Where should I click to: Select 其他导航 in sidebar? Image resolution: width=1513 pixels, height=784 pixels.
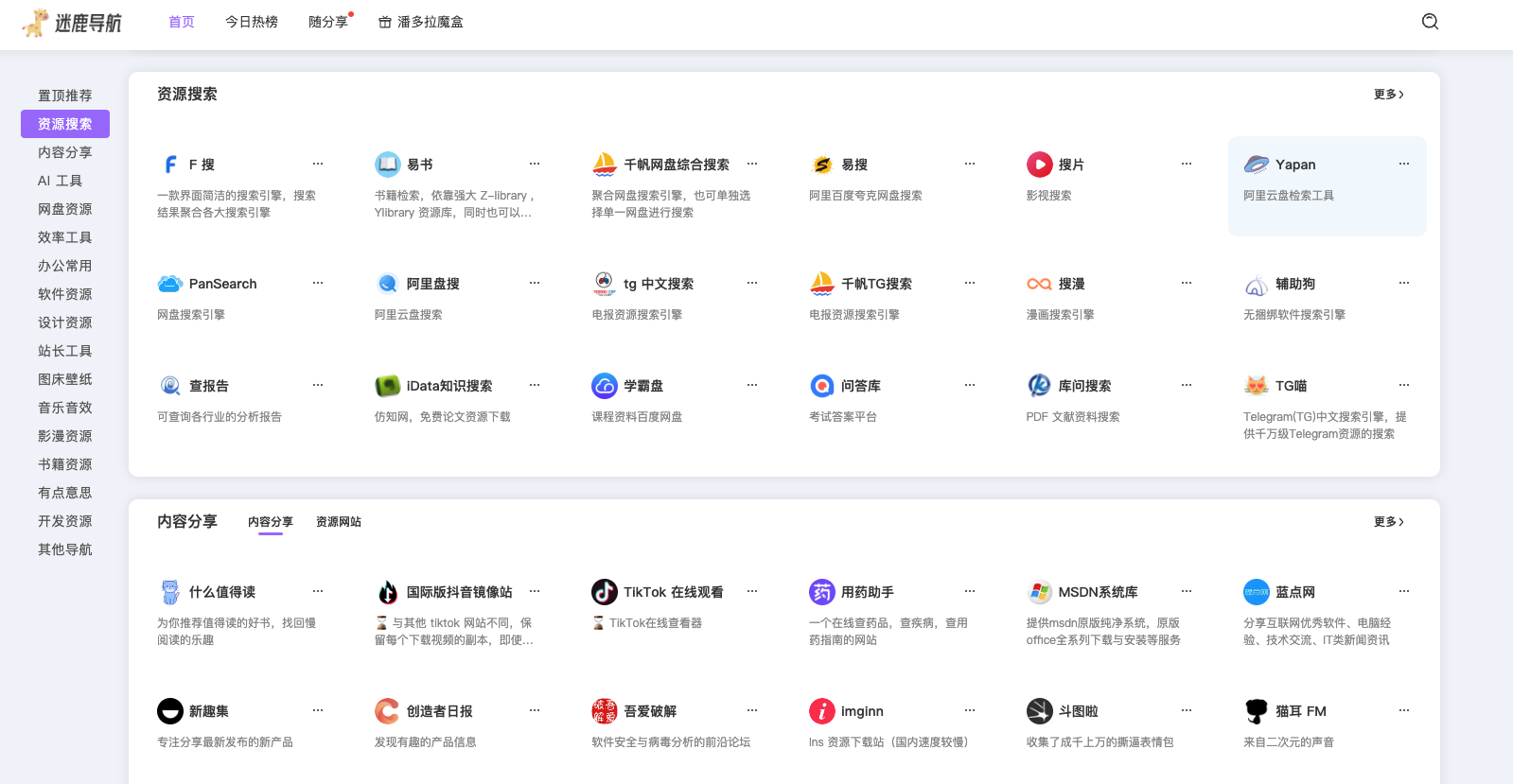[65, 549]
